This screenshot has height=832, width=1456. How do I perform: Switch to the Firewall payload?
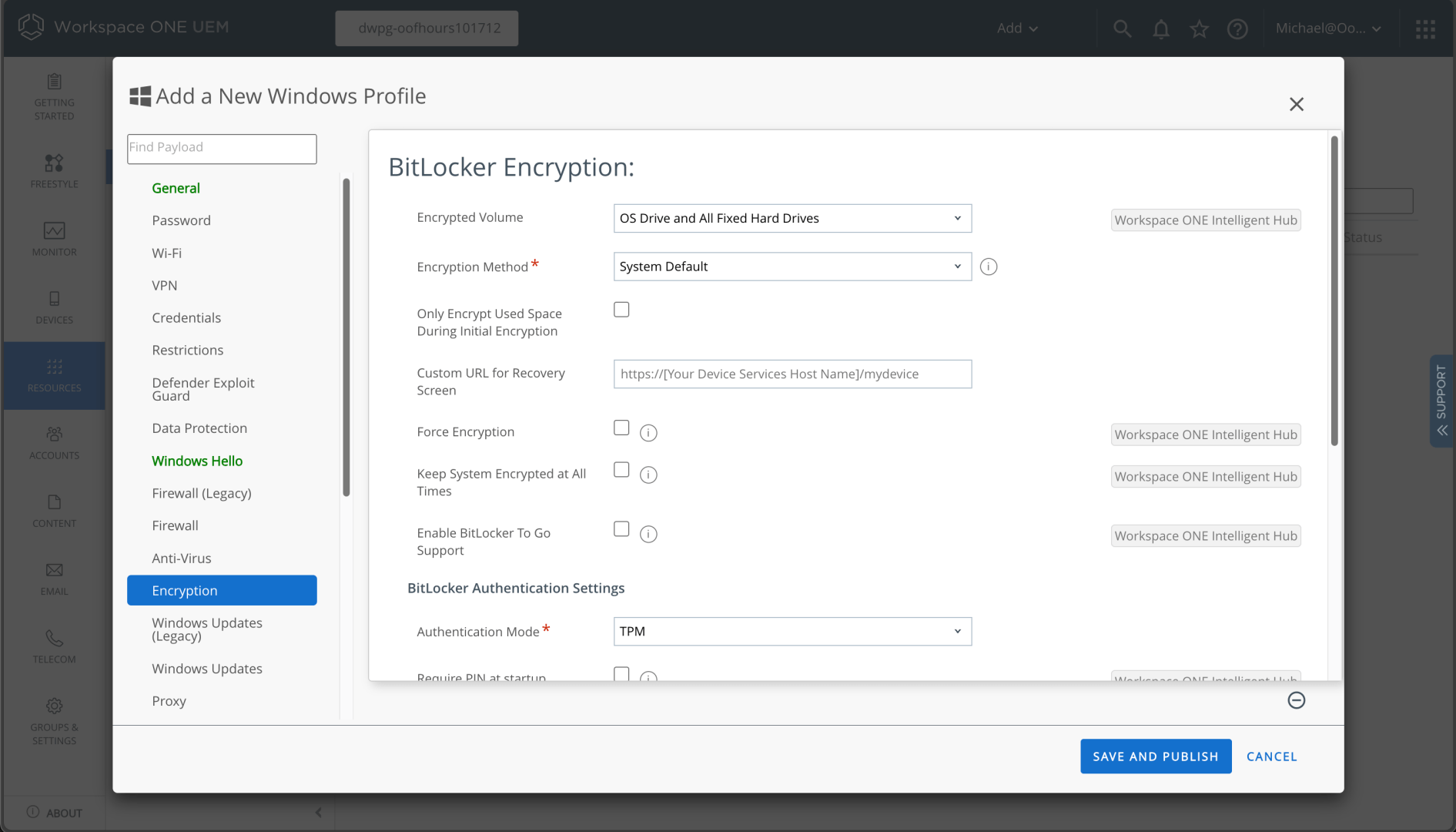pos(175,525)
